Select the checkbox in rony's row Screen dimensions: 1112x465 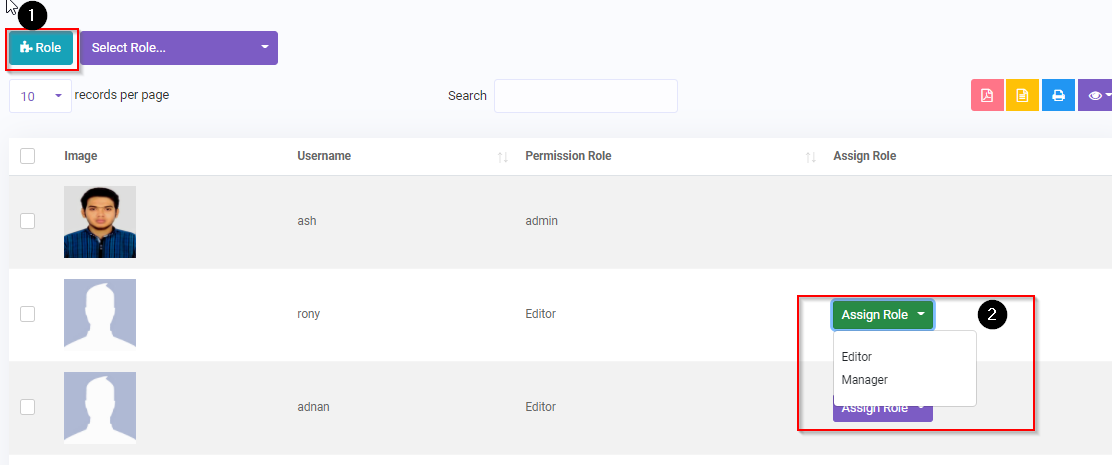pos(28,314)
